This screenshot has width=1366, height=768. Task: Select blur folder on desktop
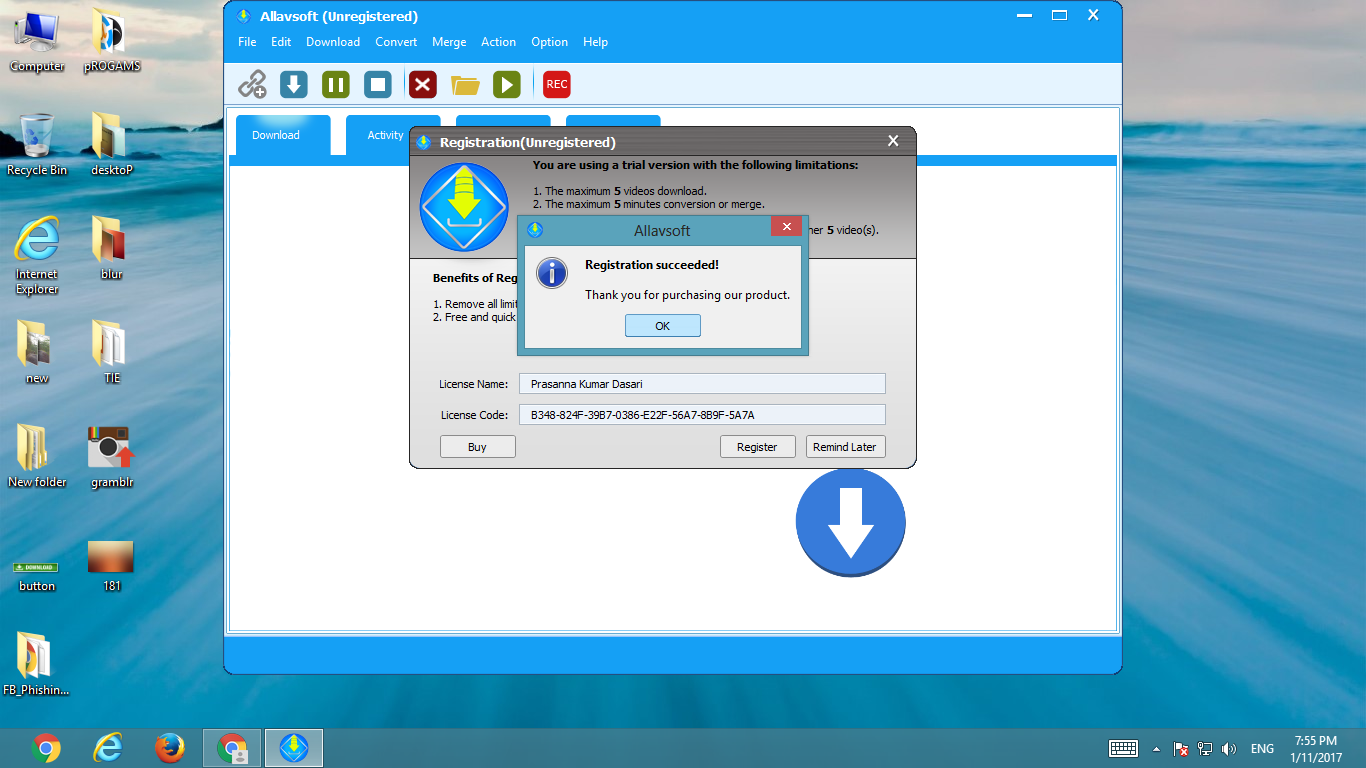112,249
